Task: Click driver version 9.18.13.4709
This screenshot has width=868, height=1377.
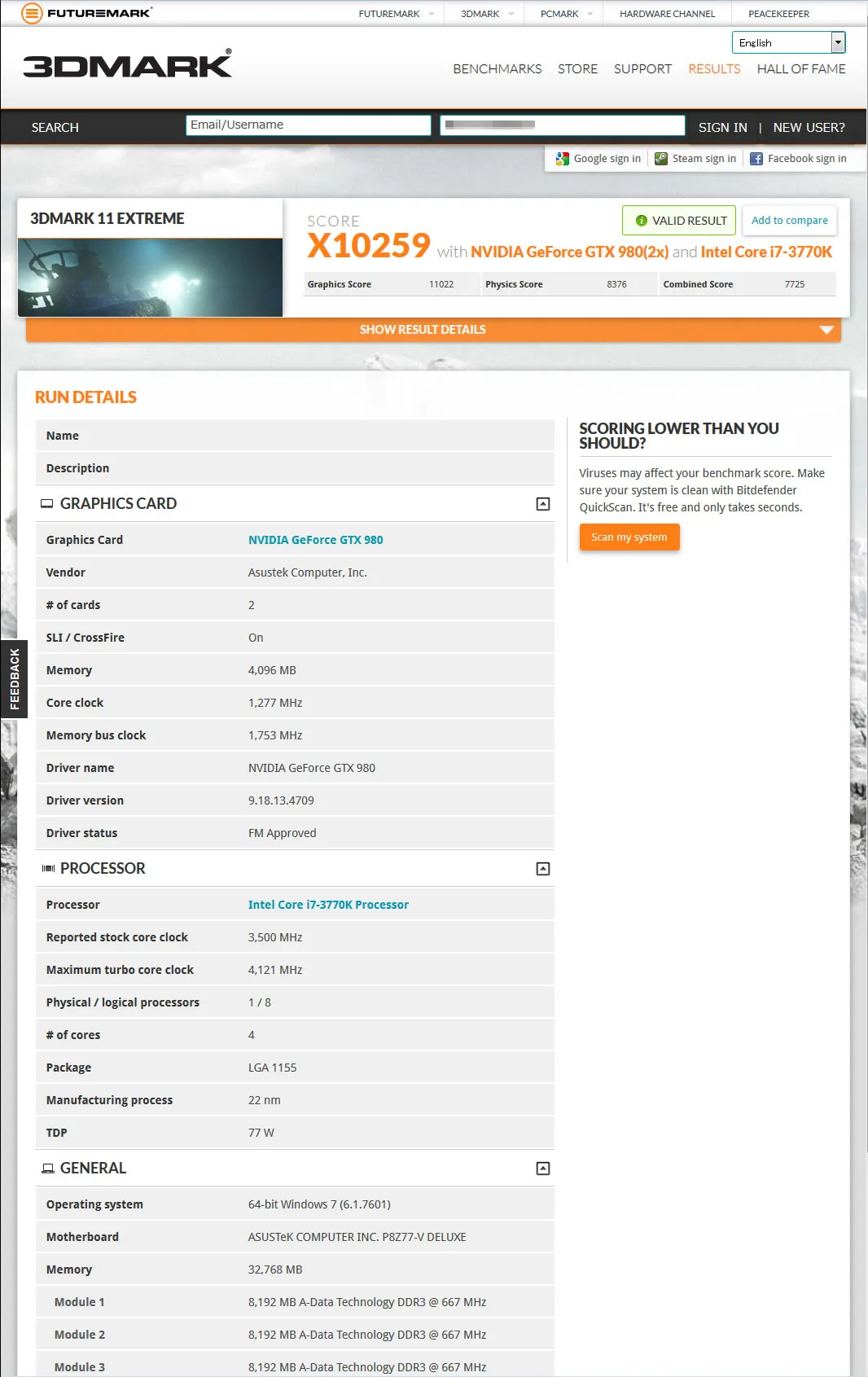Action: point(281,800)
